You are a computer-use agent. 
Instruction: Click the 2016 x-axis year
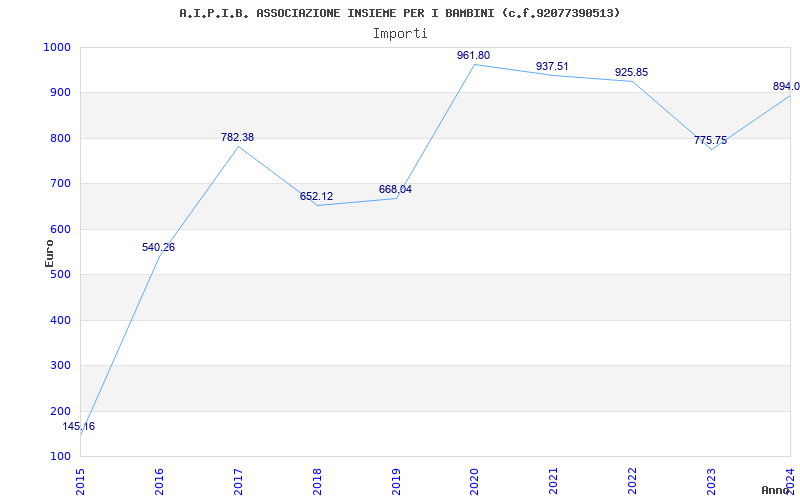click(159, 482)
